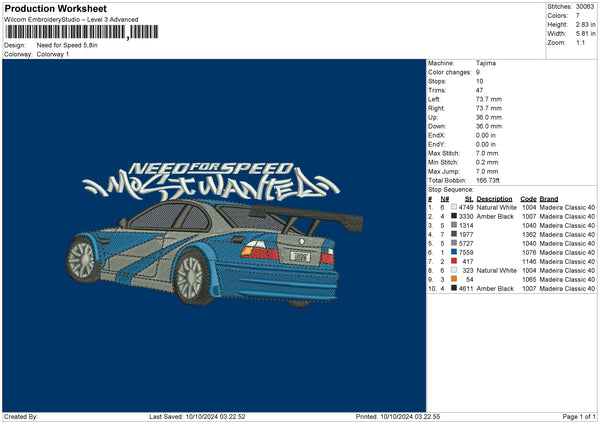Click the embroidered car design preview
Viewport: 600px width, 424px height.
[x=214, y=252]
